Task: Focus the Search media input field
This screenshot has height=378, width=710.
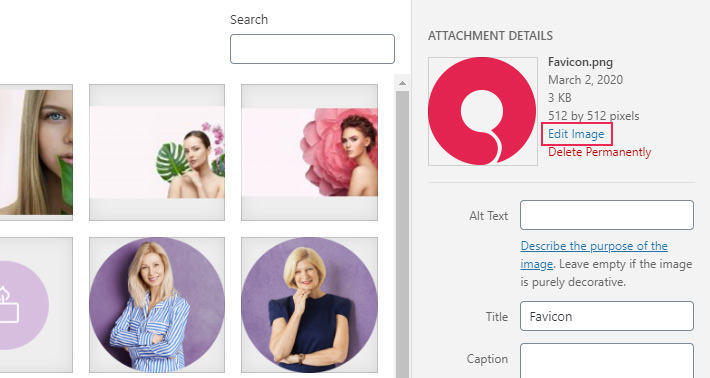Action: click(x=312, y=49)
